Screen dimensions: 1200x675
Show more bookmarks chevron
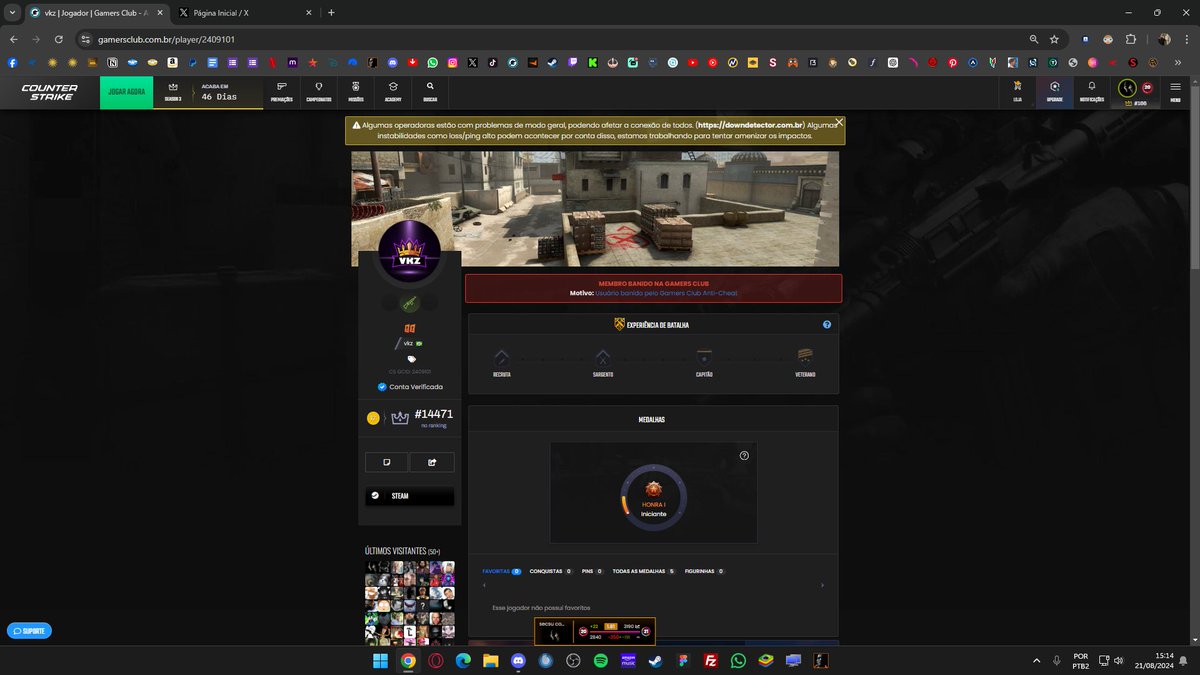tap(1178, 62)
